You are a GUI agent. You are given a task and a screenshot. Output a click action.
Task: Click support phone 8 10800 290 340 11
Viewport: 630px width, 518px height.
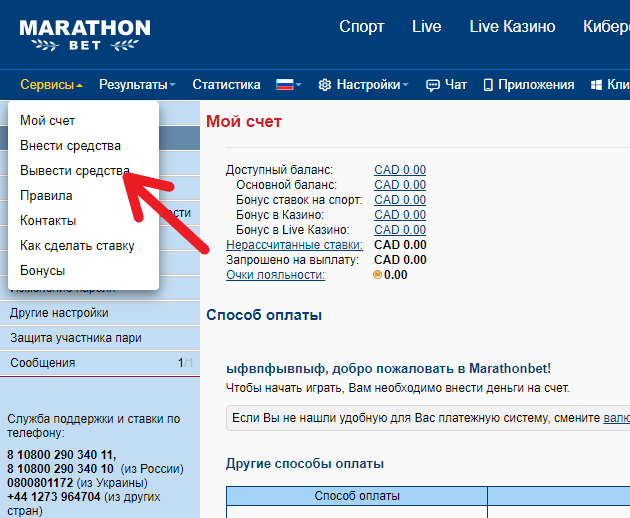pos(61,455)
